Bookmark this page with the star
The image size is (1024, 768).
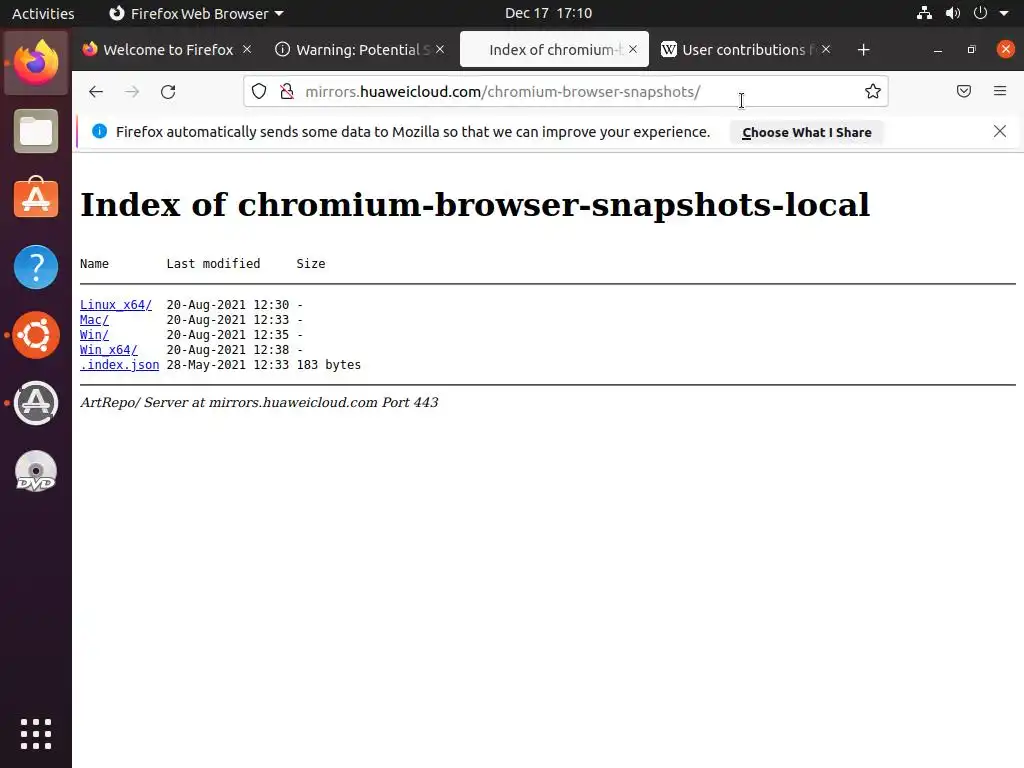coord(872,91)
